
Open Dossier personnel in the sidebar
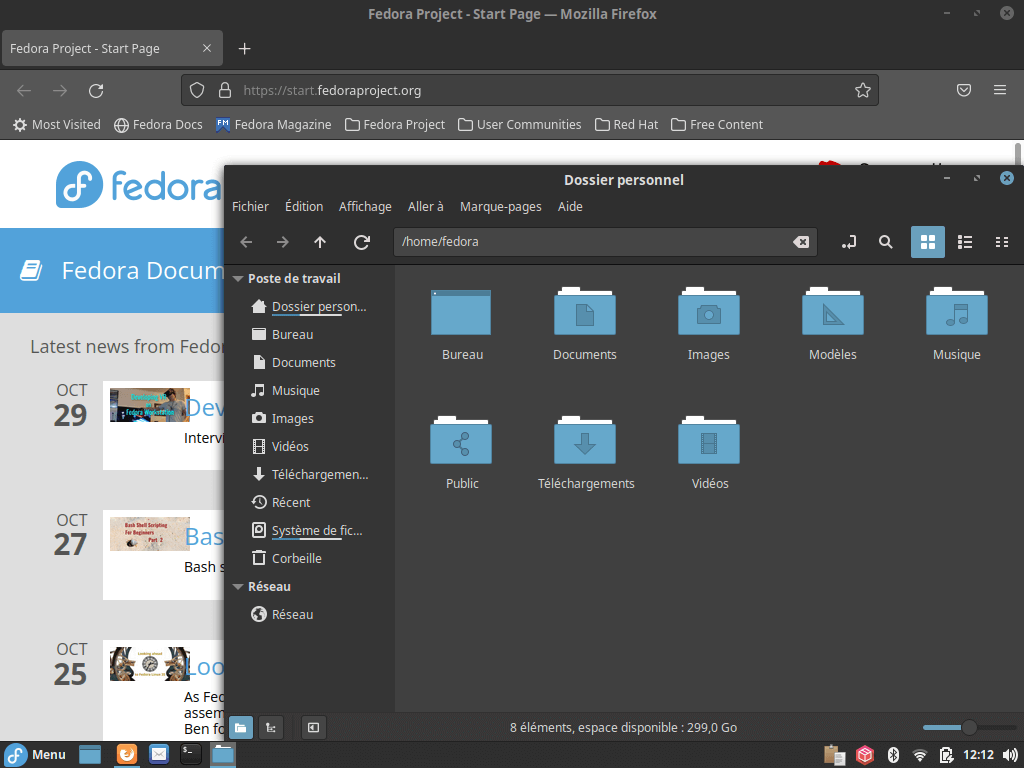point(309,306)
